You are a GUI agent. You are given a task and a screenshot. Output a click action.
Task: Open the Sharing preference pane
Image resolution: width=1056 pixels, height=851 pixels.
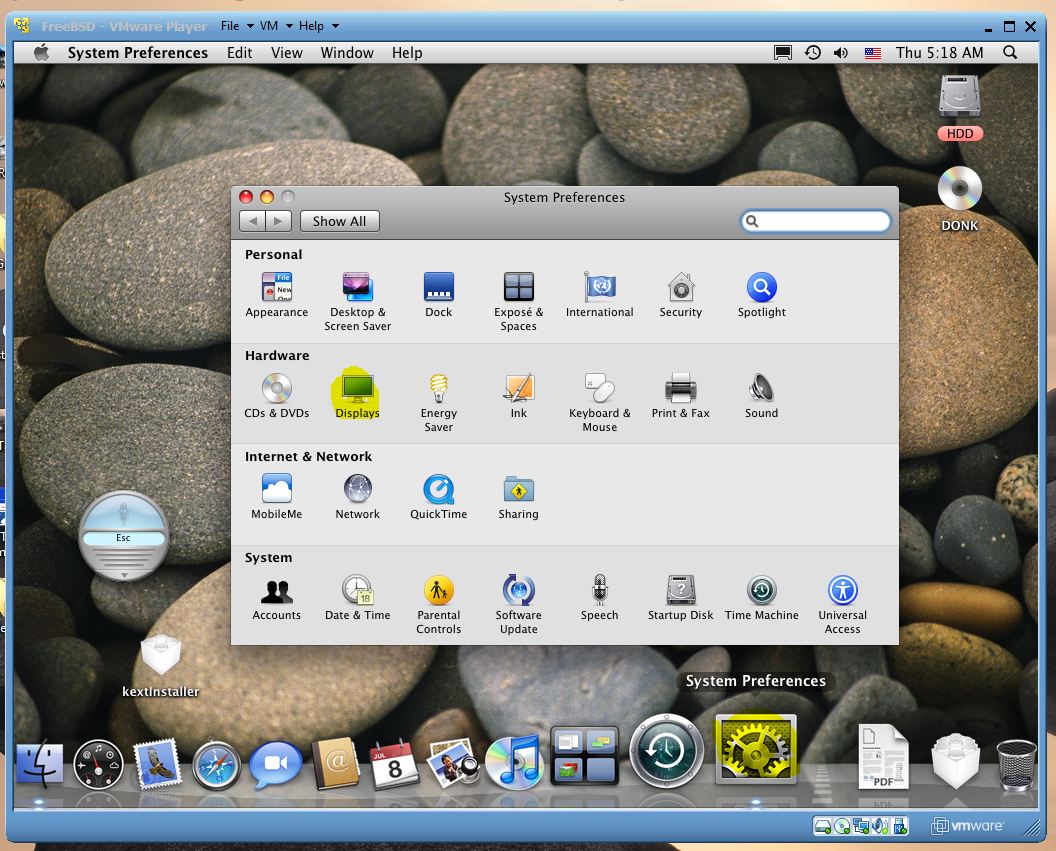coord(519,496)
